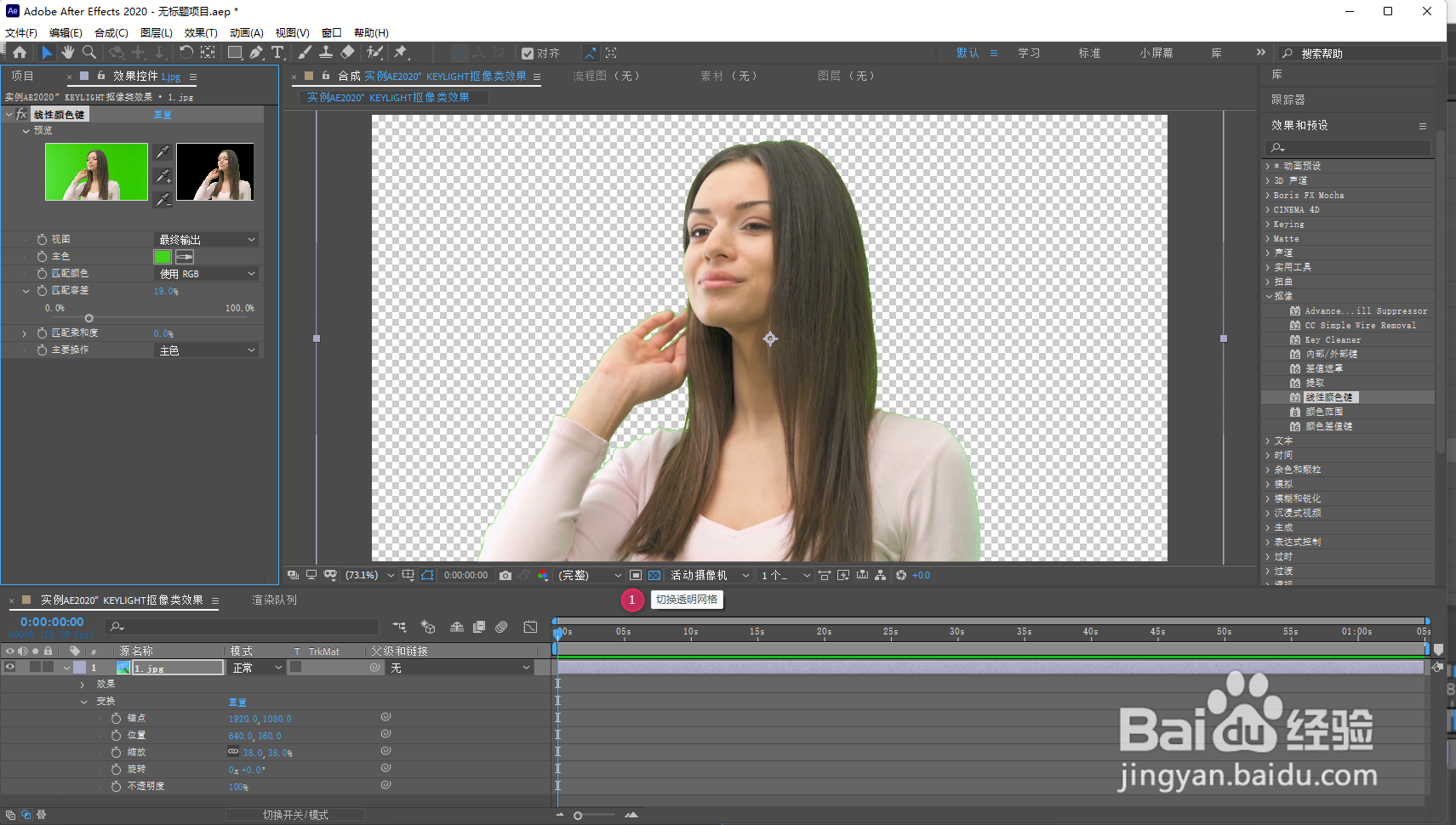
Task: Hide layer 1.jpg with eye icon
Action: click(10, 668)
